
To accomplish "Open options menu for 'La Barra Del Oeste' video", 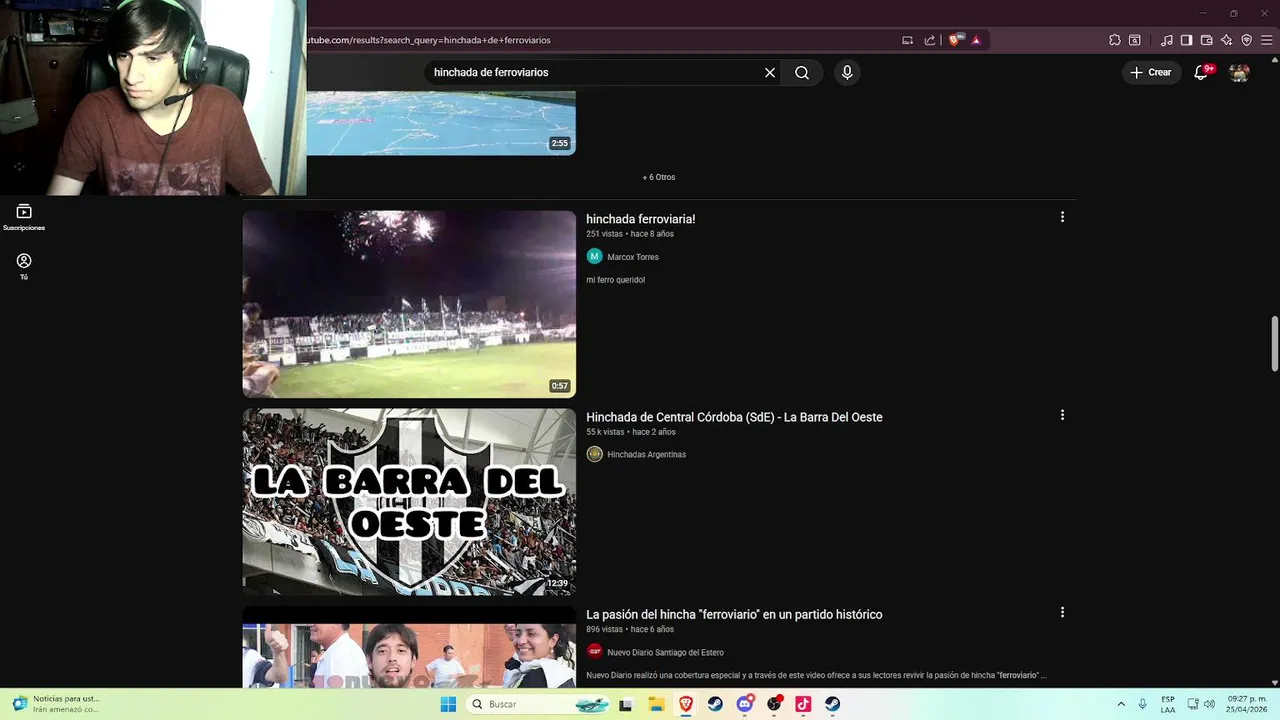I will 1062,415.
